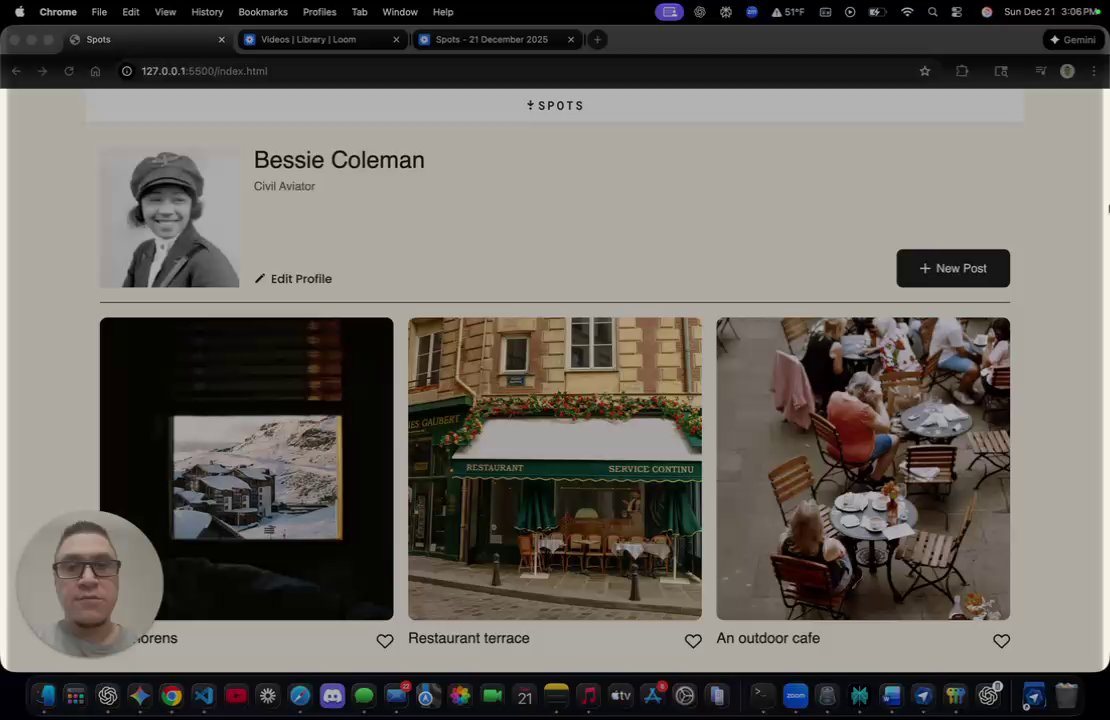The height and width of the screenshot is (720, 1110).
Task: Switch to the Spots - 21 December 2025 tab
Action: click(491, 40)
